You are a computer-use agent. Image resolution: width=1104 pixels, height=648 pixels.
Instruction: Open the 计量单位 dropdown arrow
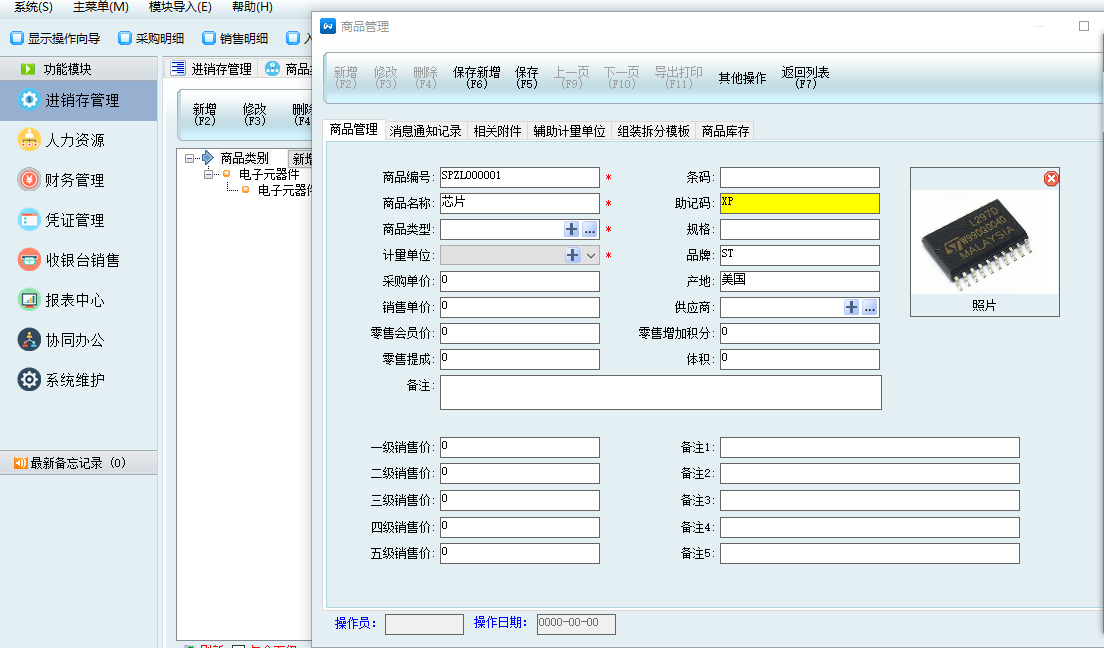tap(590, 255)
